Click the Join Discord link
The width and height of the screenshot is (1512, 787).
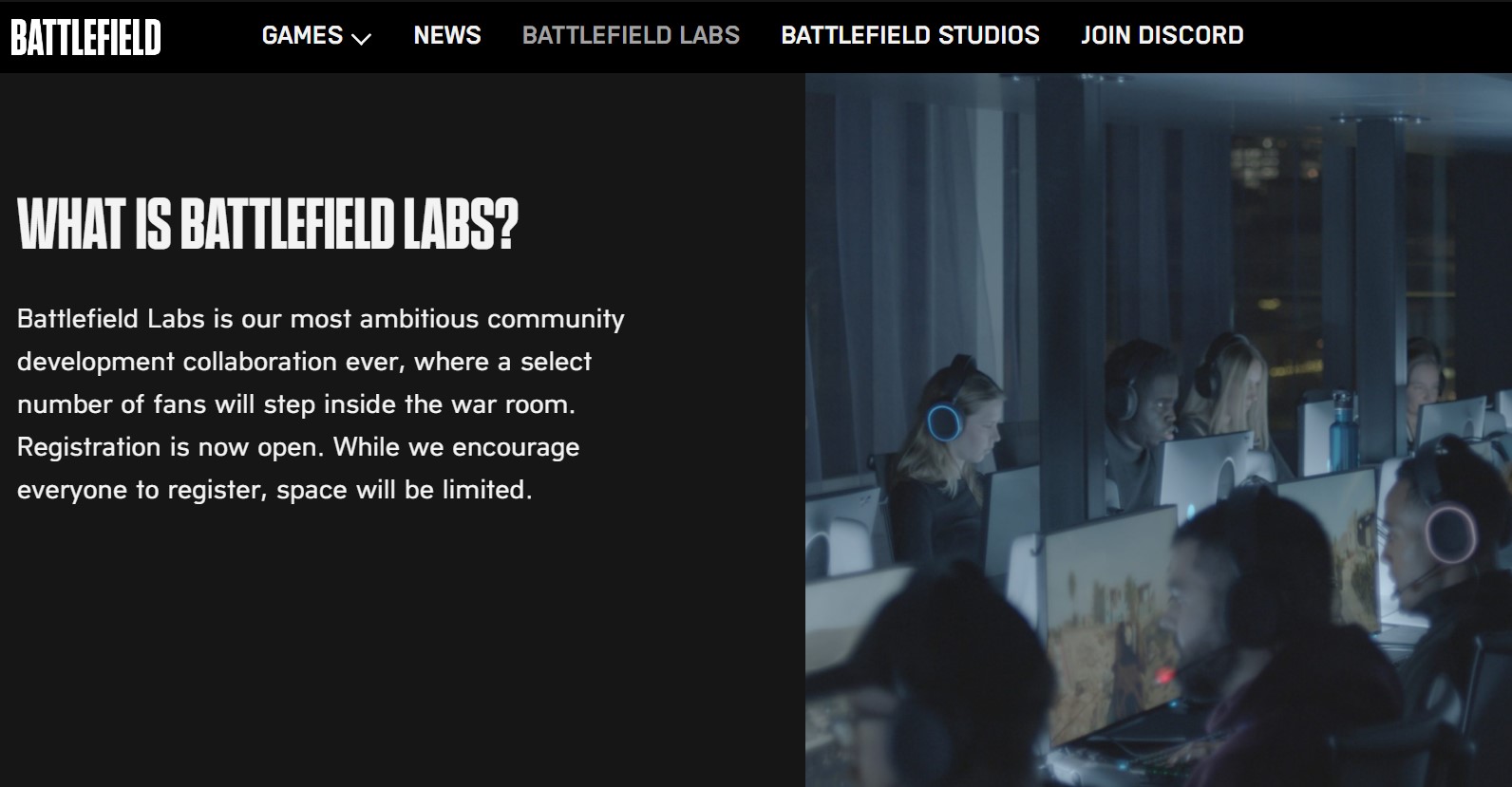[x=1162, y=35]
